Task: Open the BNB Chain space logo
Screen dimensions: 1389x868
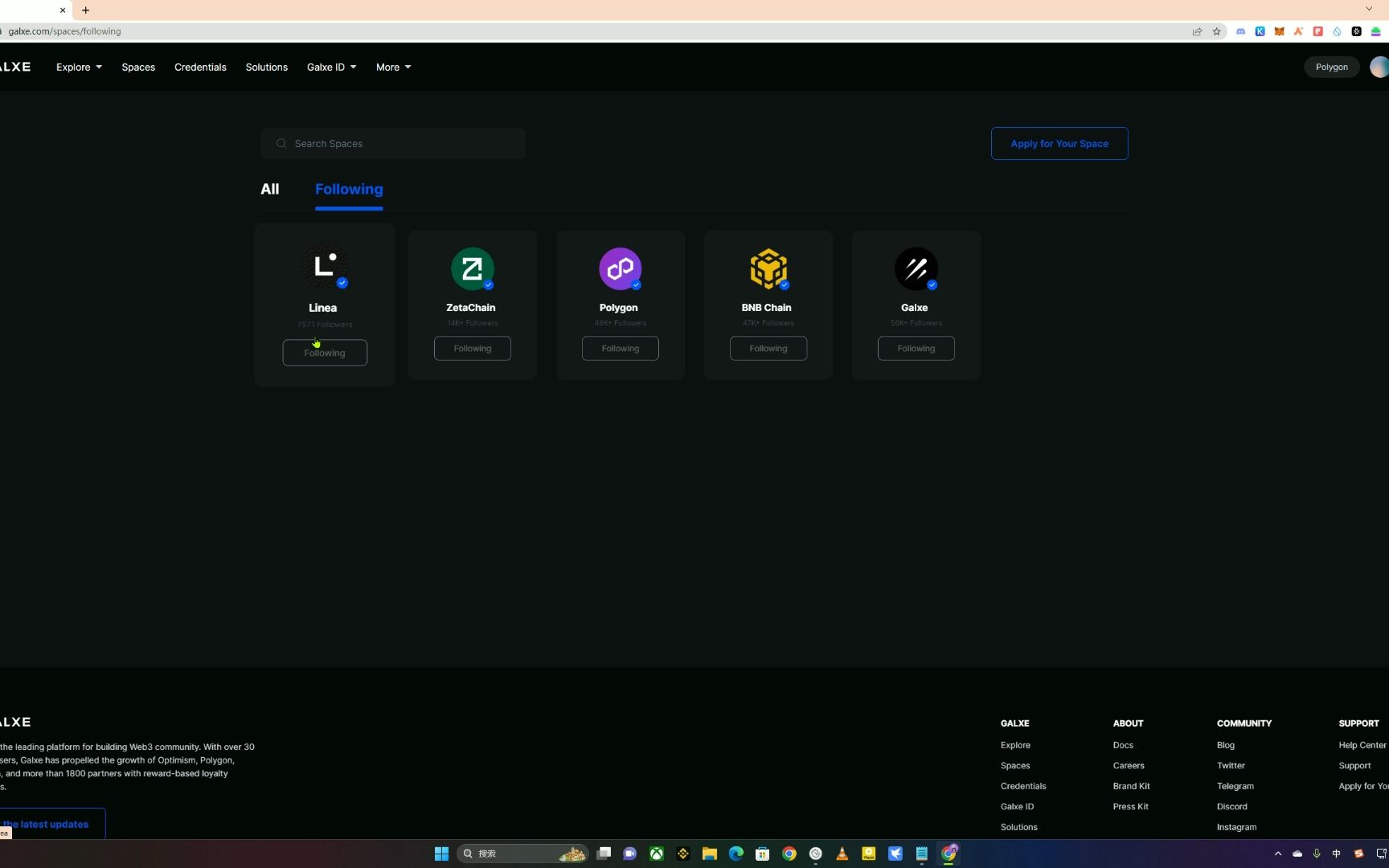Action: pos(768,268)
